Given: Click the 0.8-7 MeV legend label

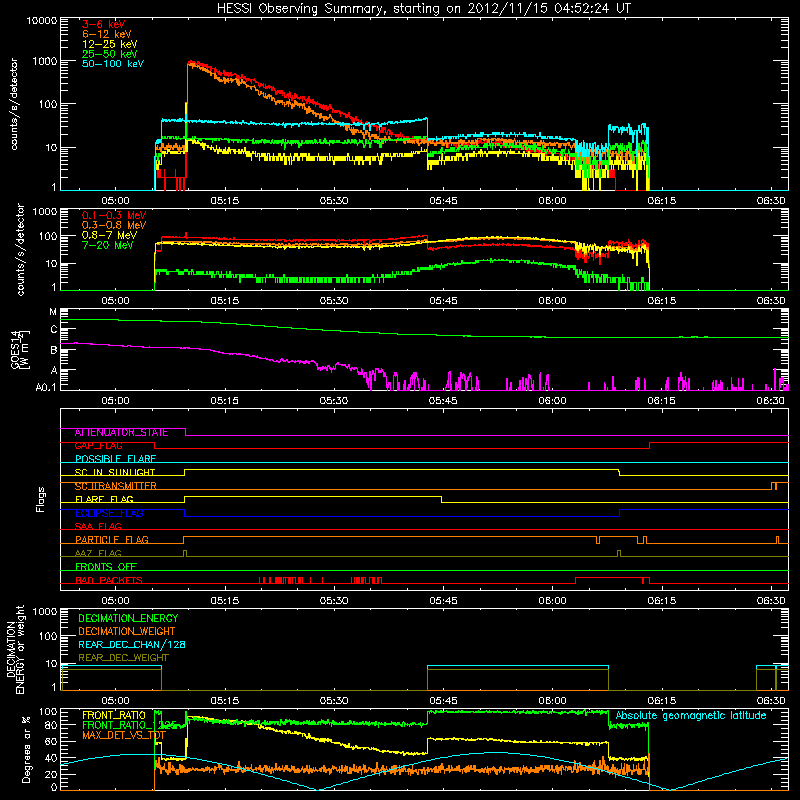Looking at the screenshot, I should (109, 235).
